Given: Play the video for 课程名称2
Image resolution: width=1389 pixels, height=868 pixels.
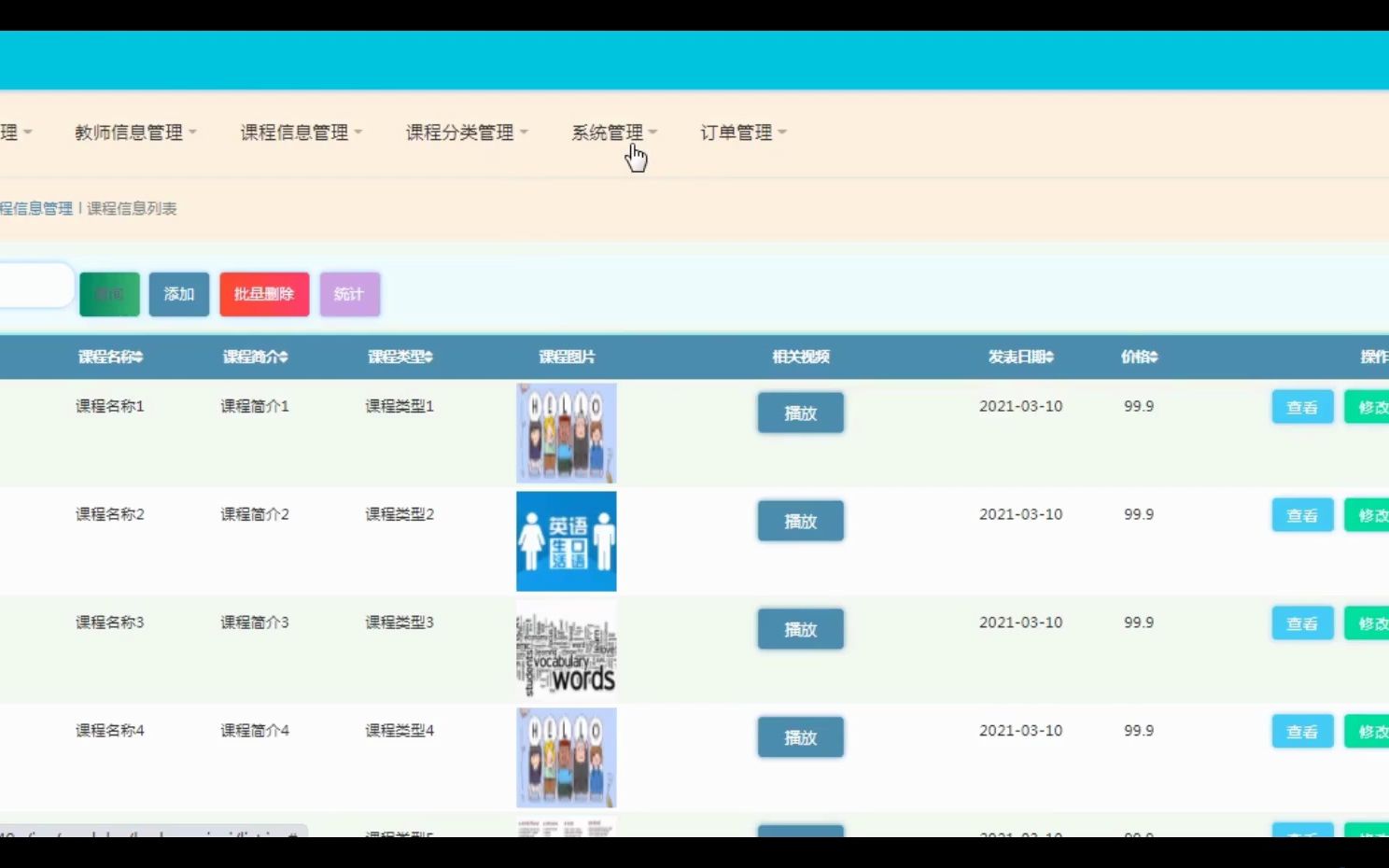Looking at the screenshot, I should 801,521.
